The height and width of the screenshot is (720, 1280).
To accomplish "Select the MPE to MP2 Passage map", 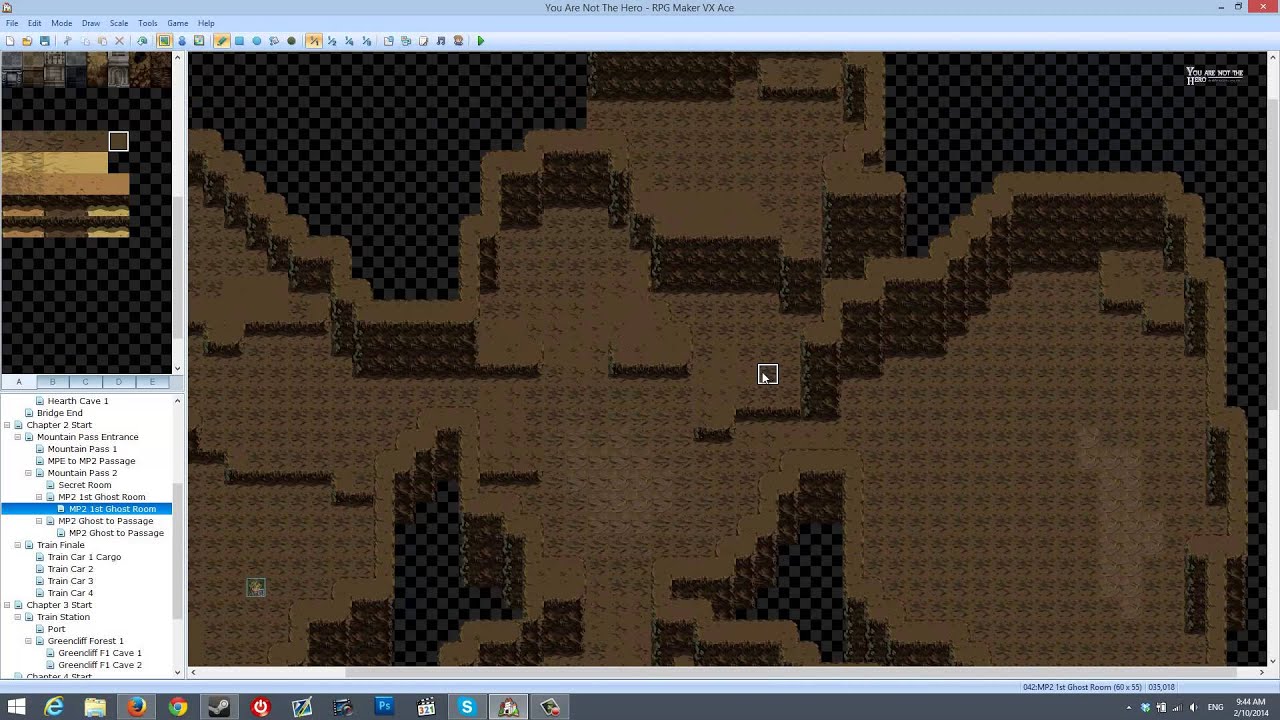I will pyautogui.click(x=91, y=461).
